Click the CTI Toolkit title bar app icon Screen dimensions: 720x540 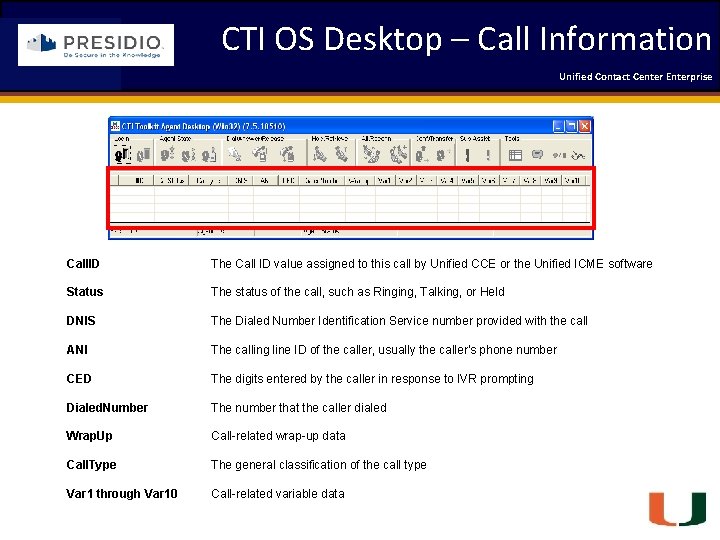pos(115,126)
